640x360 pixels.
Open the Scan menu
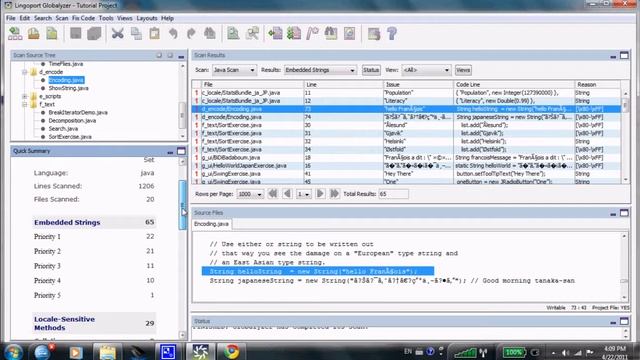coord(62,18)
